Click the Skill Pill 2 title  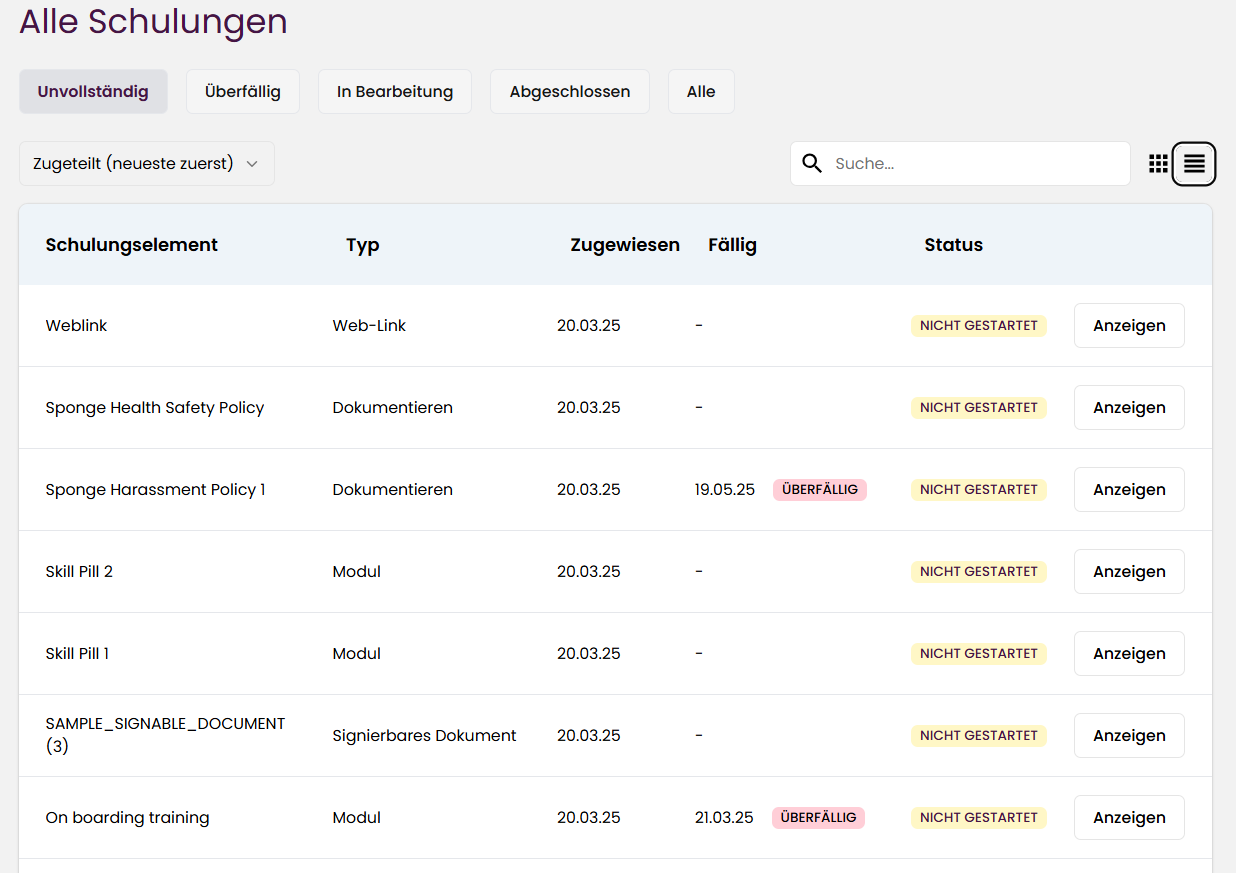[79, 571]
